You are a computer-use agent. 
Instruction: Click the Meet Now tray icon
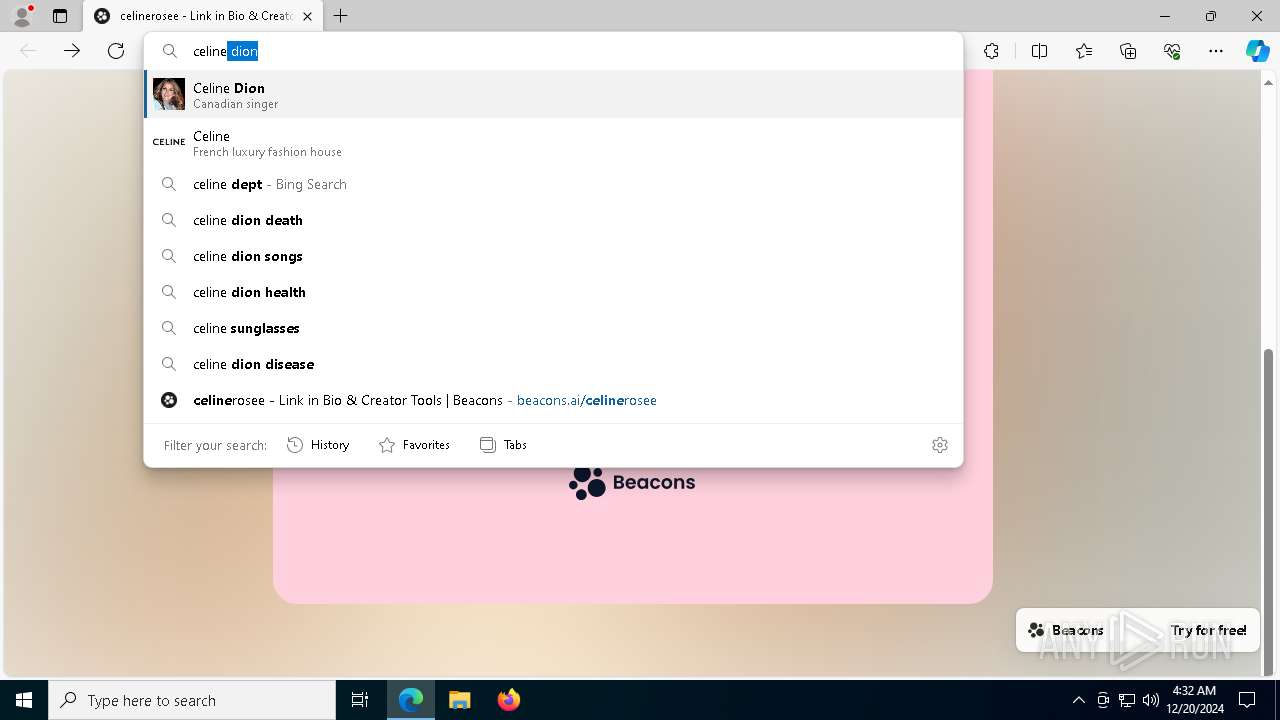click(1103, 700)
